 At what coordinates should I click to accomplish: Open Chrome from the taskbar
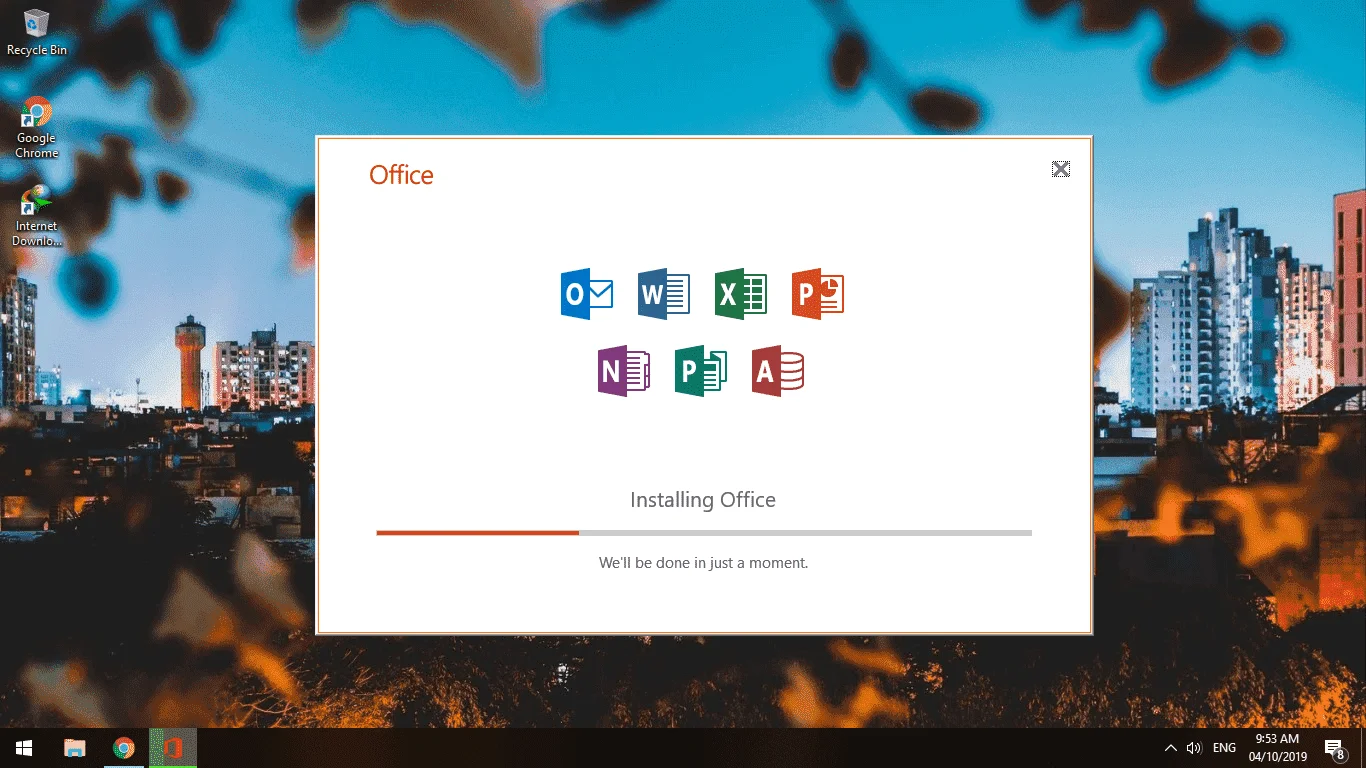point(124,748)
